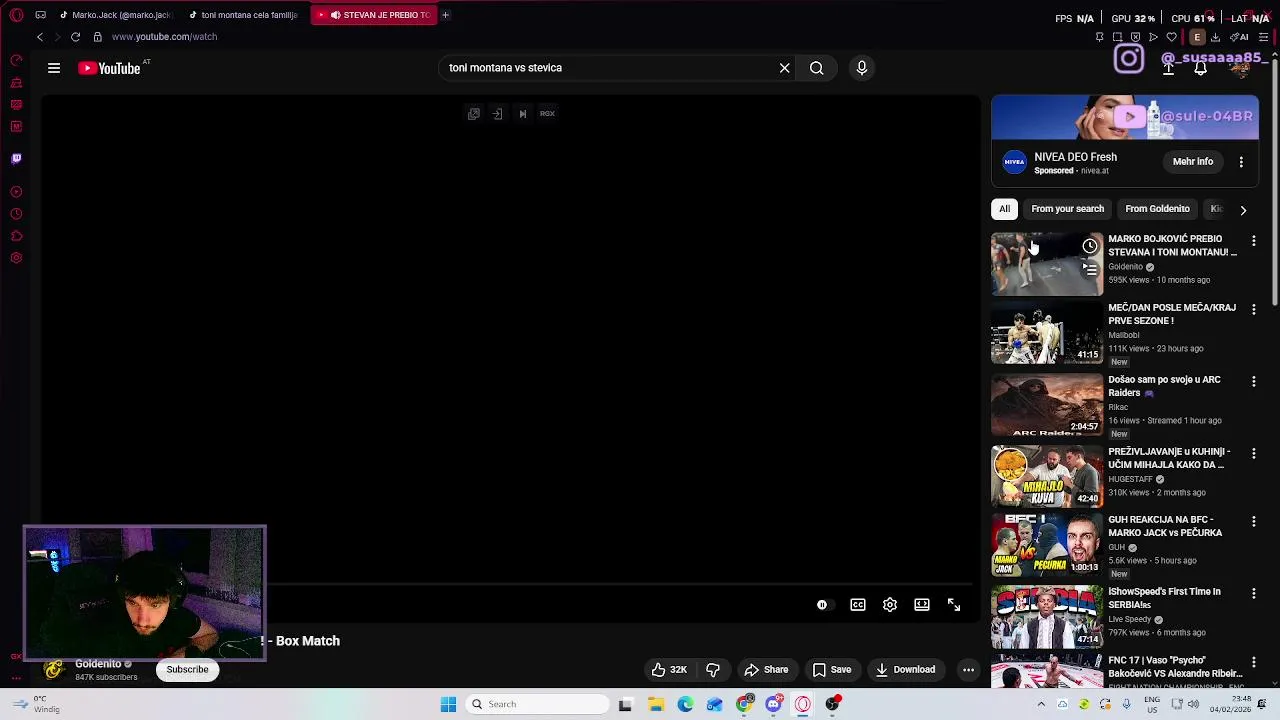Screen dimensions: 1280x720
Task: Open the YouTube guide hamburger menu
Action: 54,68
